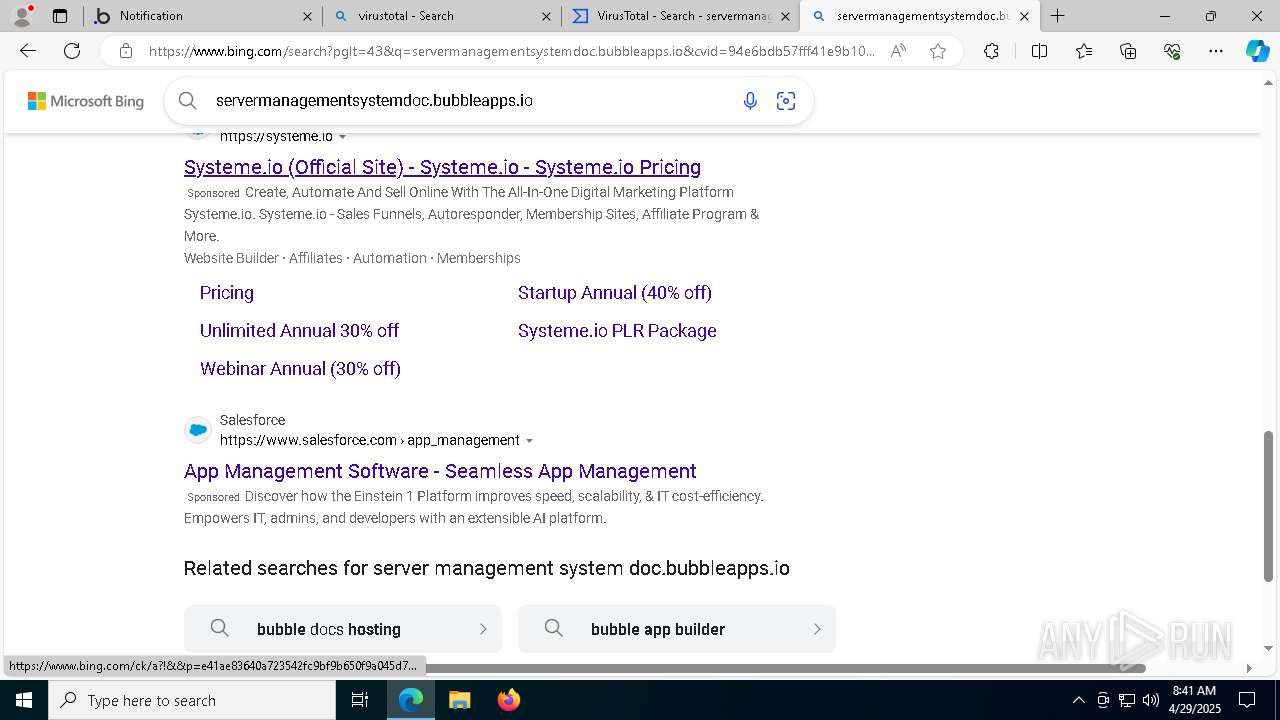Open Webinar Annual (30% off) link
Screen dimensions: 1280x720
coord(300,369)
